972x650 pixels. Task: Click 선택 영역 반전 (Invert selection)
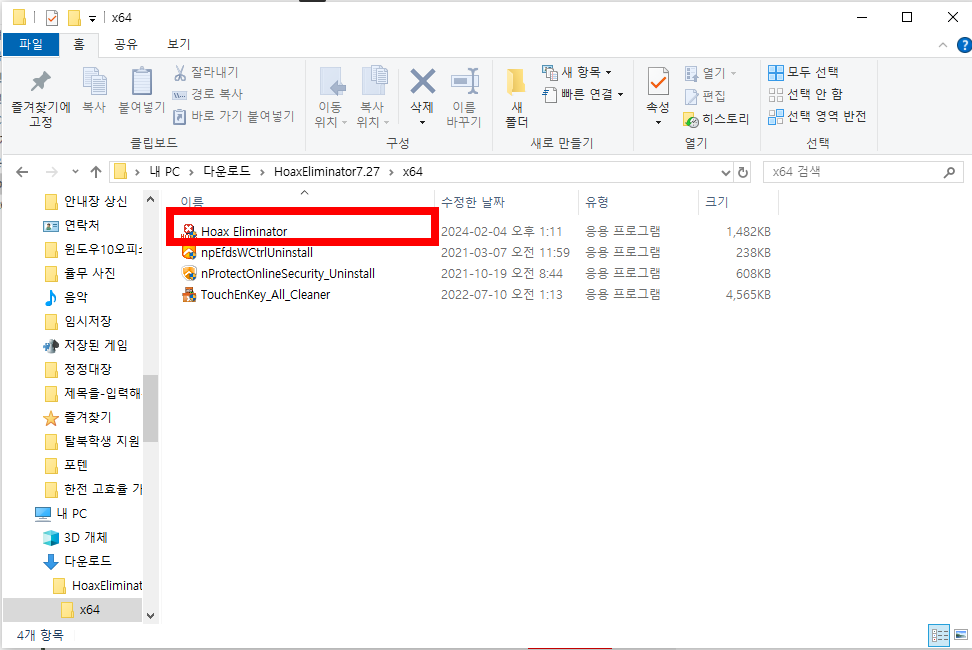(x=817, y=116)
